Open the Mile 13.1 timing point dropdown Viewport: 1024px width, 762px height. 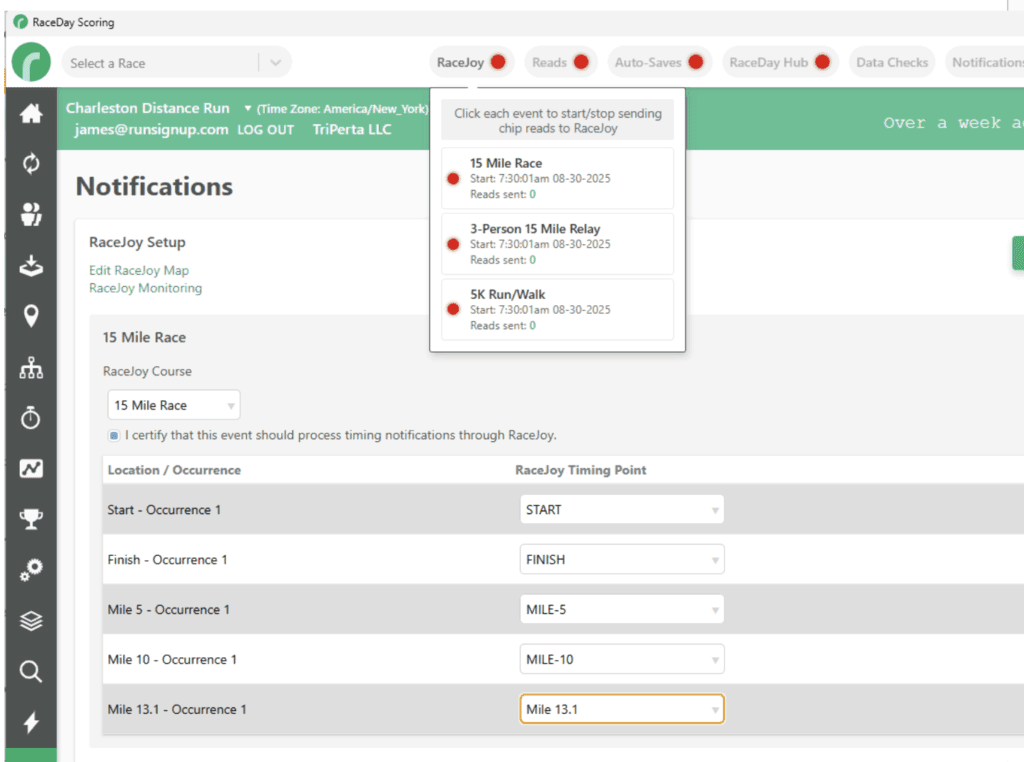[x=622, y=709]
